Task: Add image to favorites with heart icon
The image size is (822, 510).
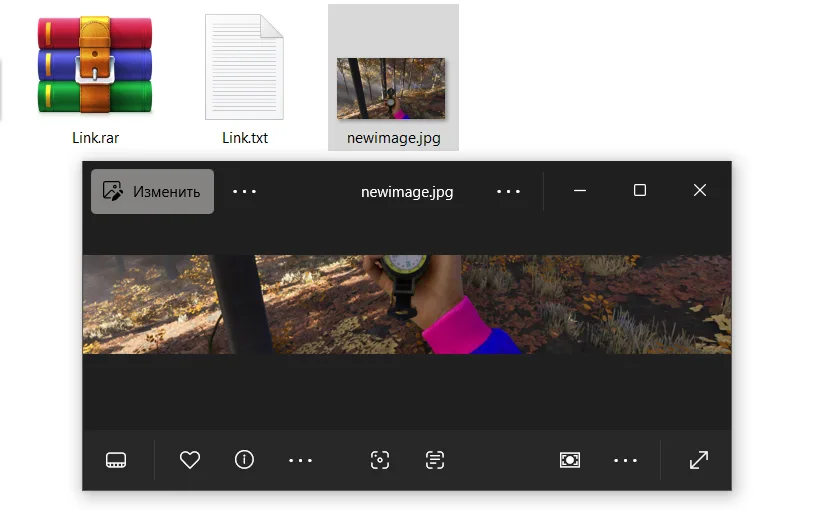Action: click(x=190, y=460)
